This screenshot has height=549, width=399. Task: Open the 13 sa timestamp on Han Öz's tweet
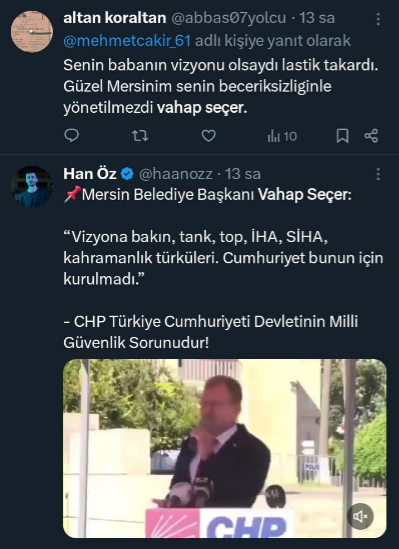(x=243, y=174)
